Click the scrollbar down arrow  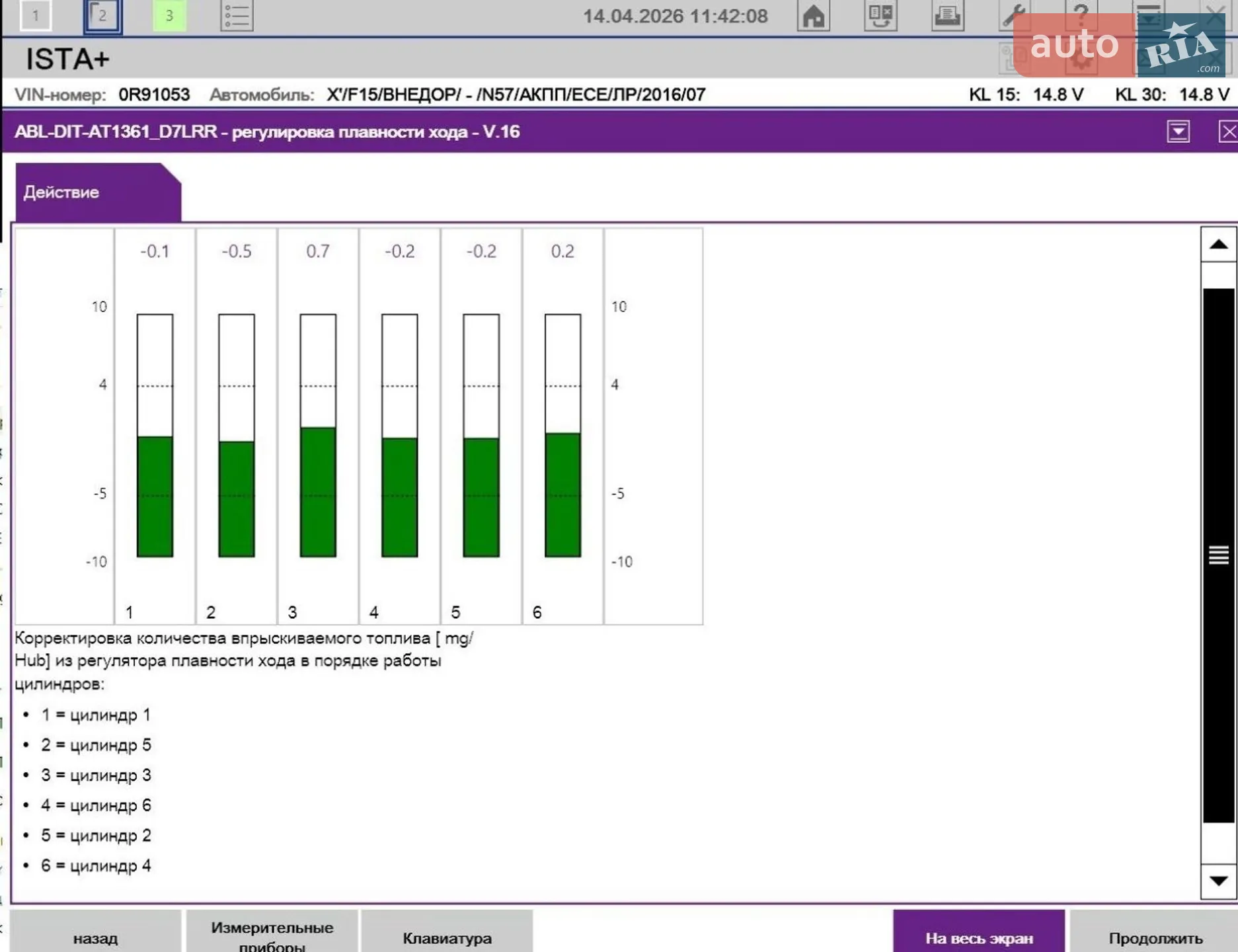1218,881
